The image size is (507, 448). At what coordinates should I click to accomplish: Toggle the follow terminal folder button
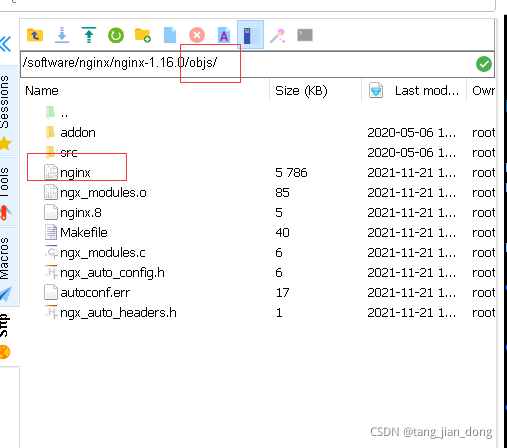250,35
